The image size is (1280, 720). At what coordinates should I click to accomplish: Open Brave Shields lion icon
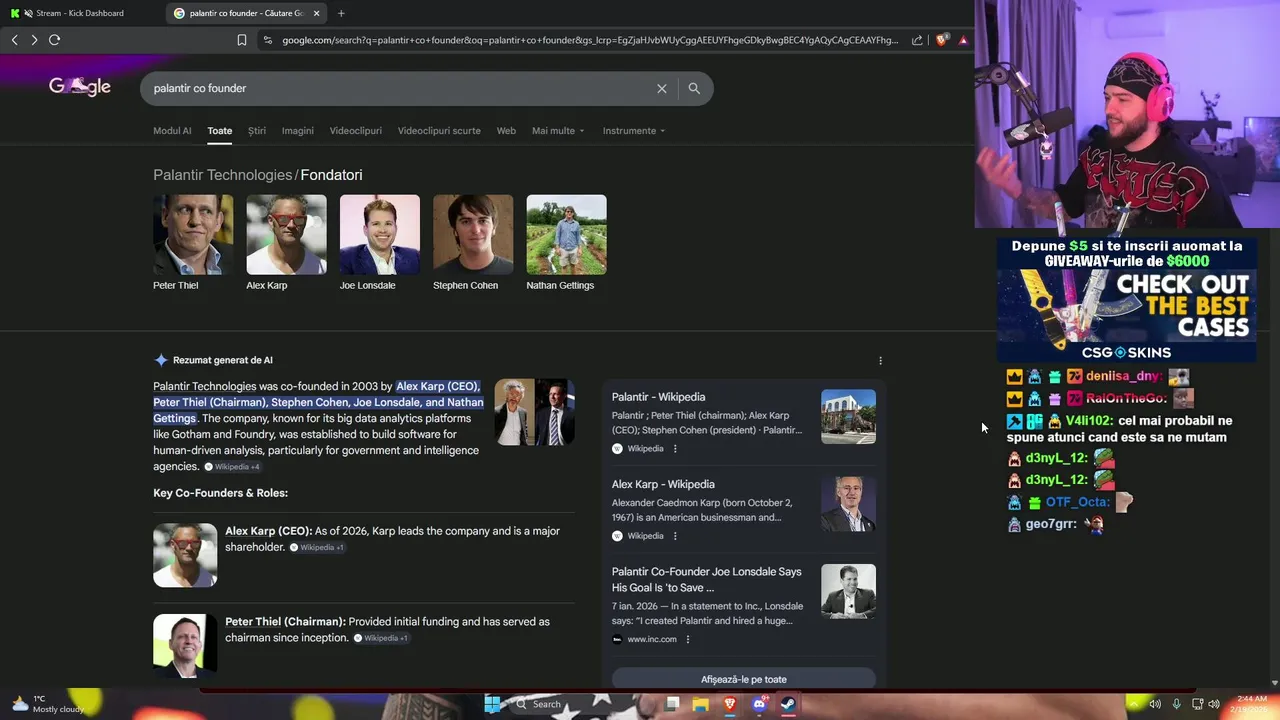(x=941, y=40)
